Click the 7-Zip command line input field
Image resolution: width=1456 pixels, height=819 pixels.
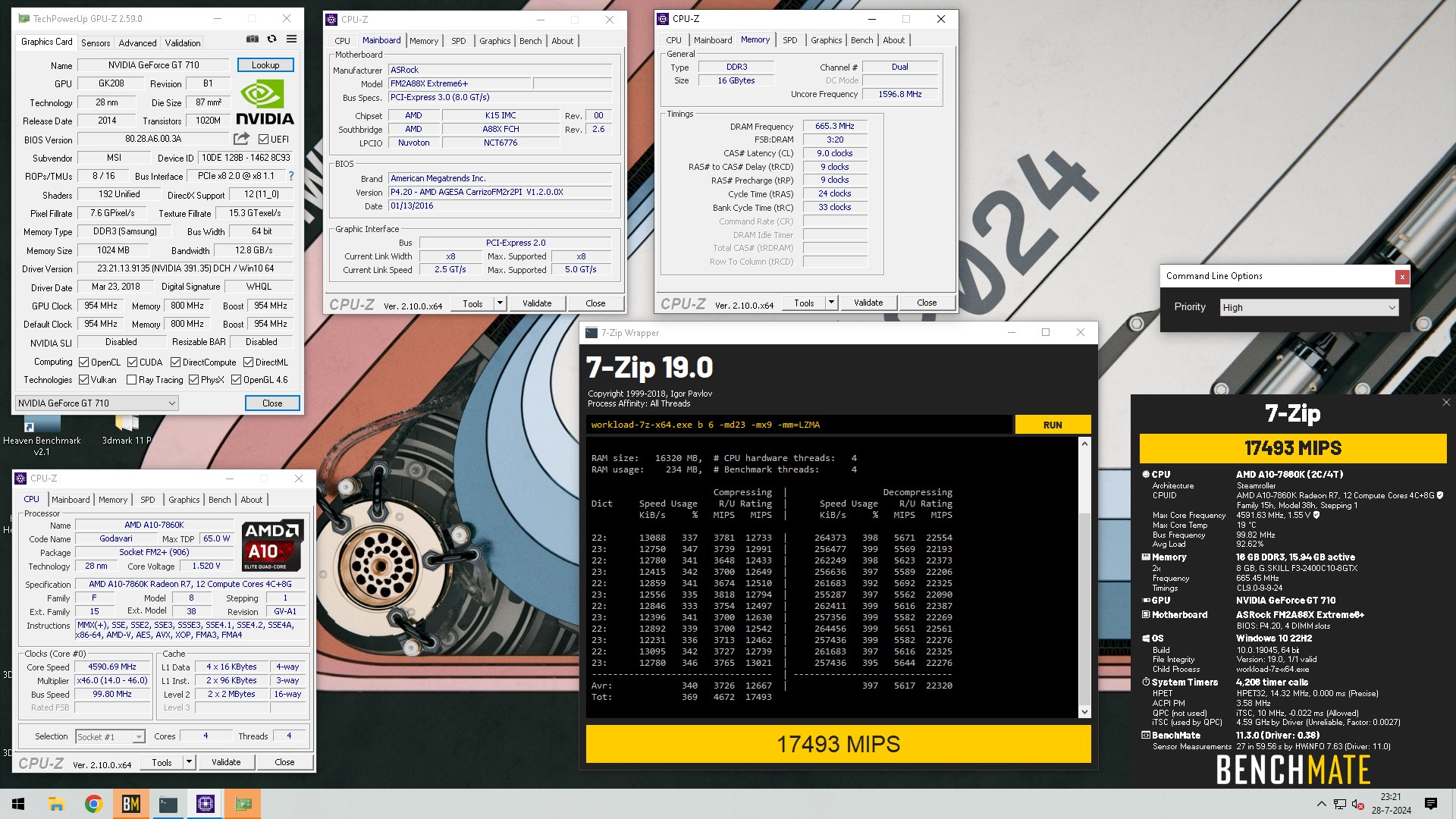[x=799, y=425]
